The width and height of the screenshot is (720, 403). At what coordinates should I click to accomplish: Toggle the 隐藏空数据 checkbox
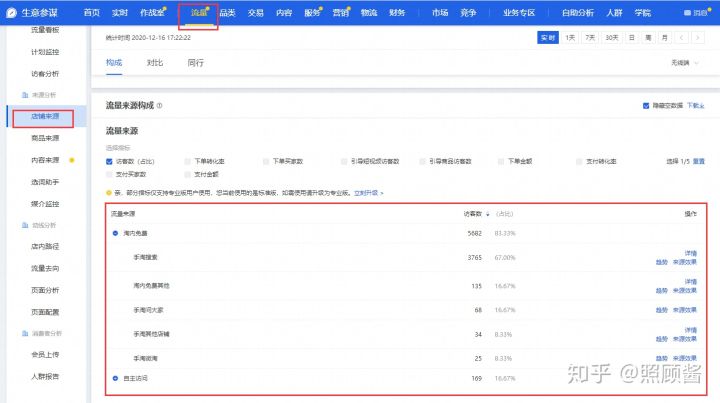click(646, 106)
